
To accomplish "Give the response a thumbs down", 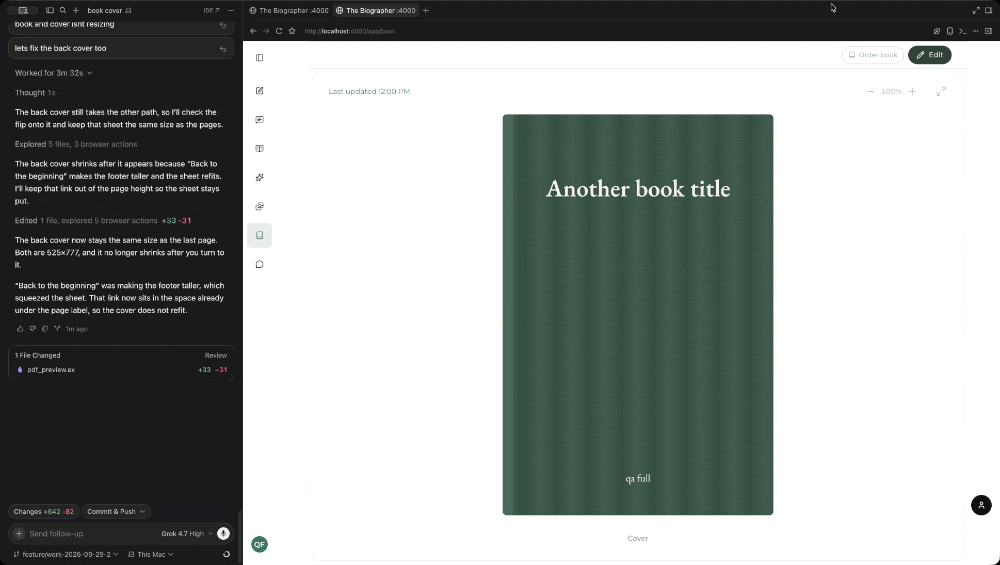I will pyautogui.click(x=33, y=329).
